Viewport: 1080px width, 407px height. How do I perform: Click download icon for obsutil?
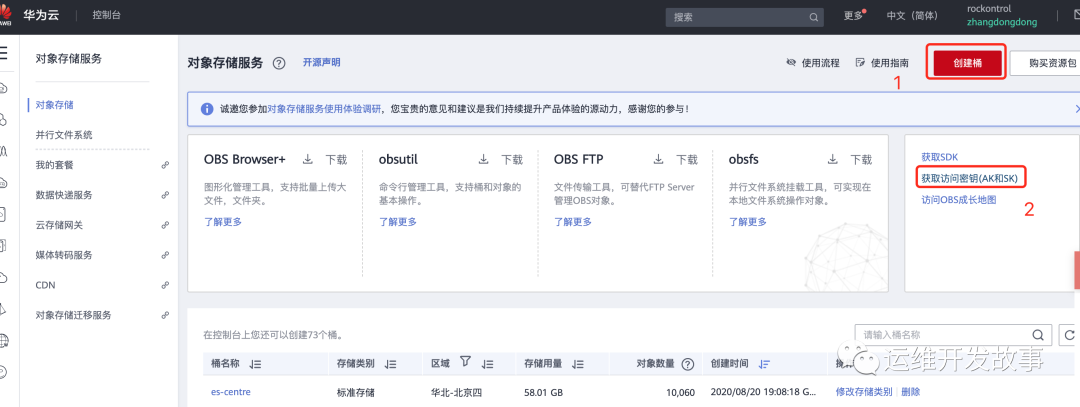tap(483, 160)
